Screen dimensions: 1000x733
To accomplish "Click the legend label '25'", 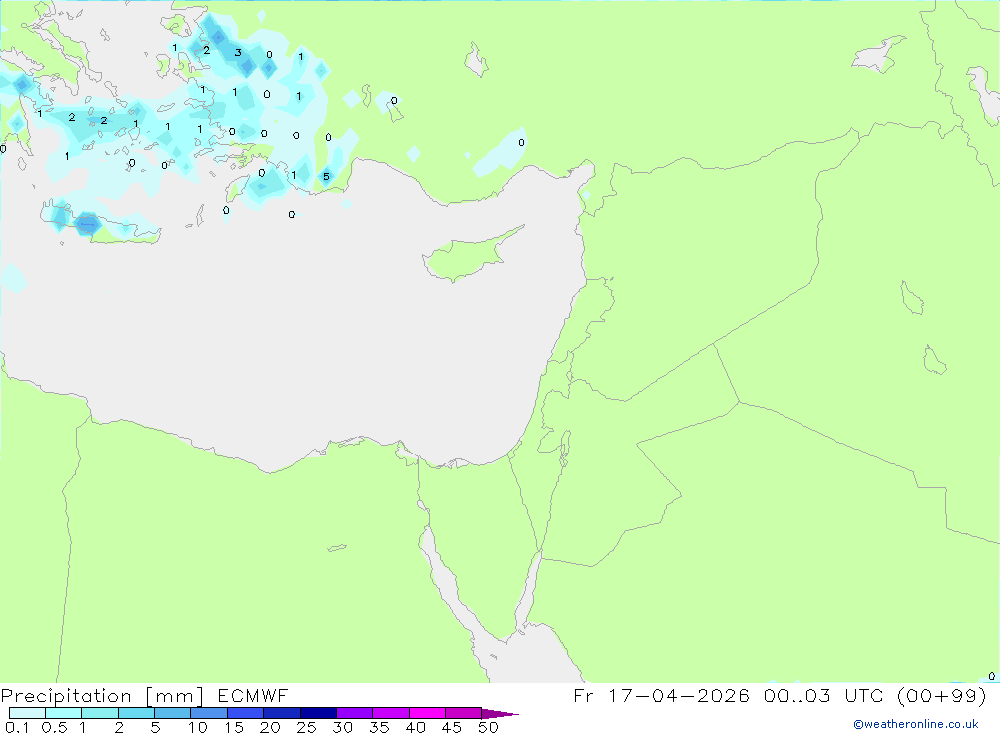I will pyautogui.click(x=306, y=727).
